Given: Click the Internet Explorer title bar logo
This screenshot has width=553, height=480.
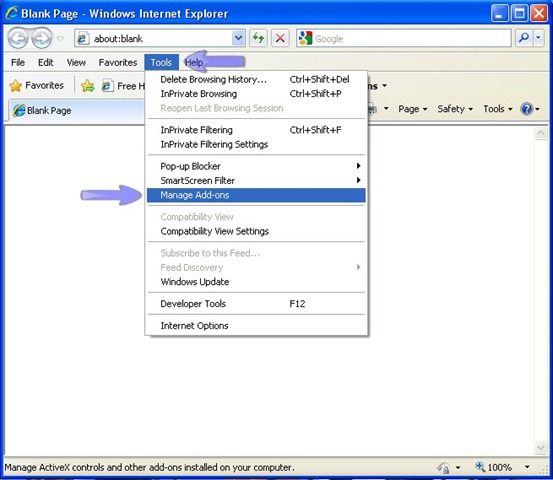Looking at the screenshot, I should click(12, 13).
